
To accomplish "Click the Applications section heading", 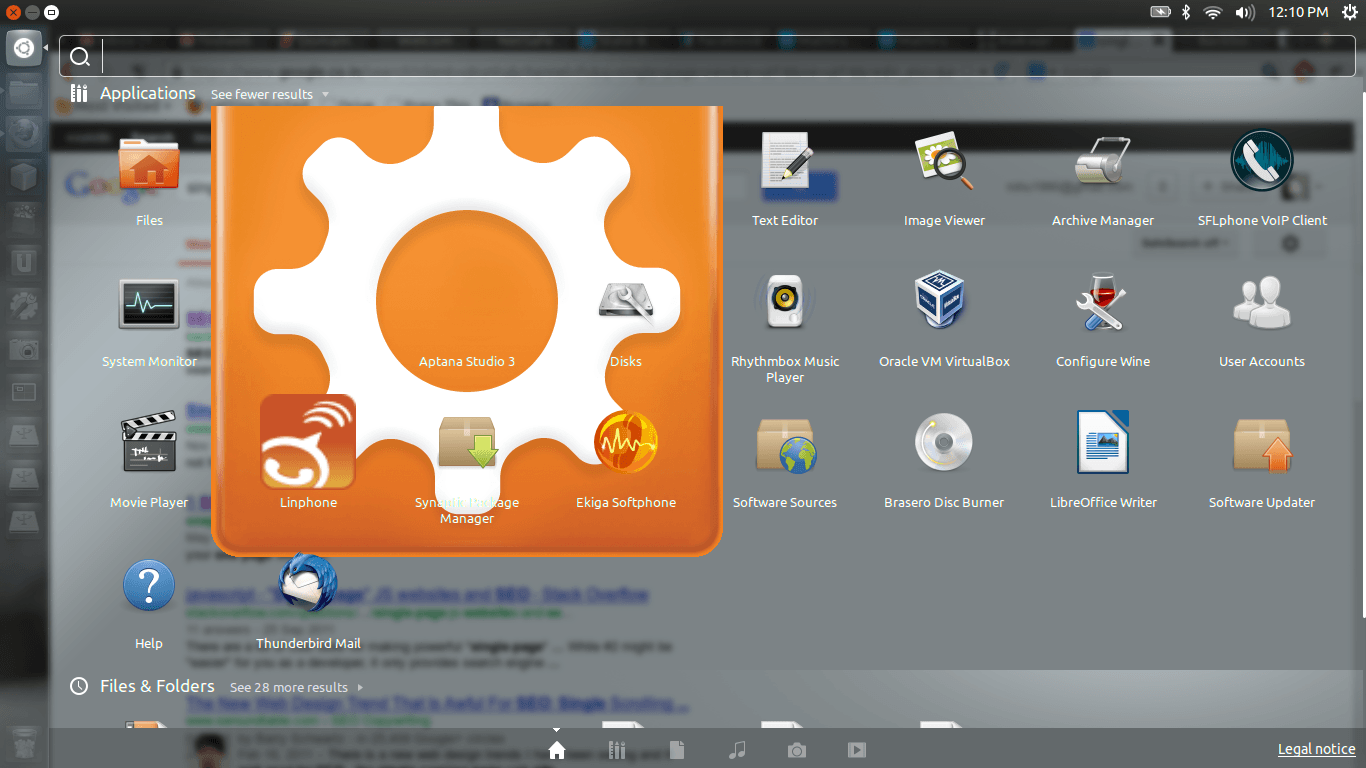I will click(x=148, y=93).
